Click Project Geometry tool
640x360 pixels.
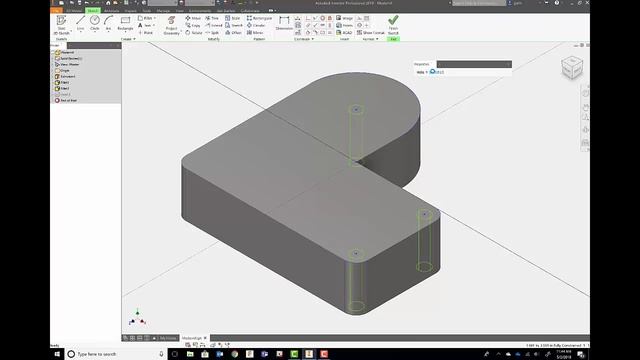pos(171,25)
